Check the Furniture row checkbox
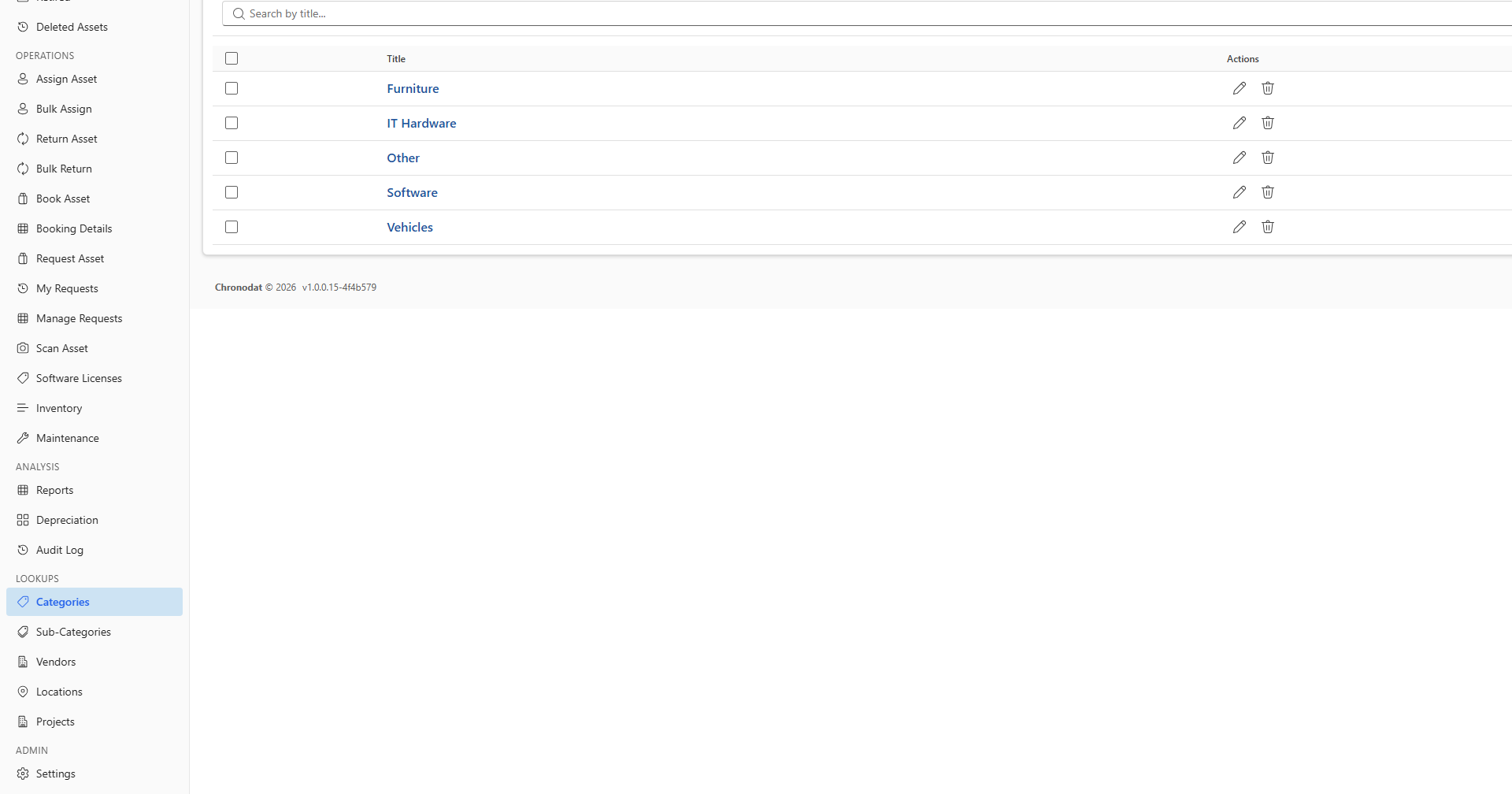The height and width of the screenshot is (794, 1512). (232, 88)
